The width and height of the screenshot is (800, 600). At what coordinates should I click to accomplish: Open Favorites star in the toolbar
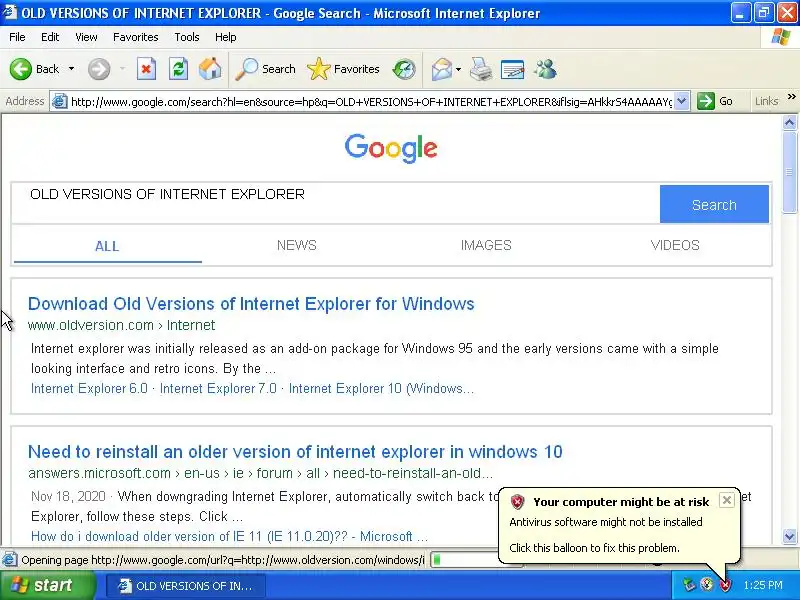[x=343, y=69]
